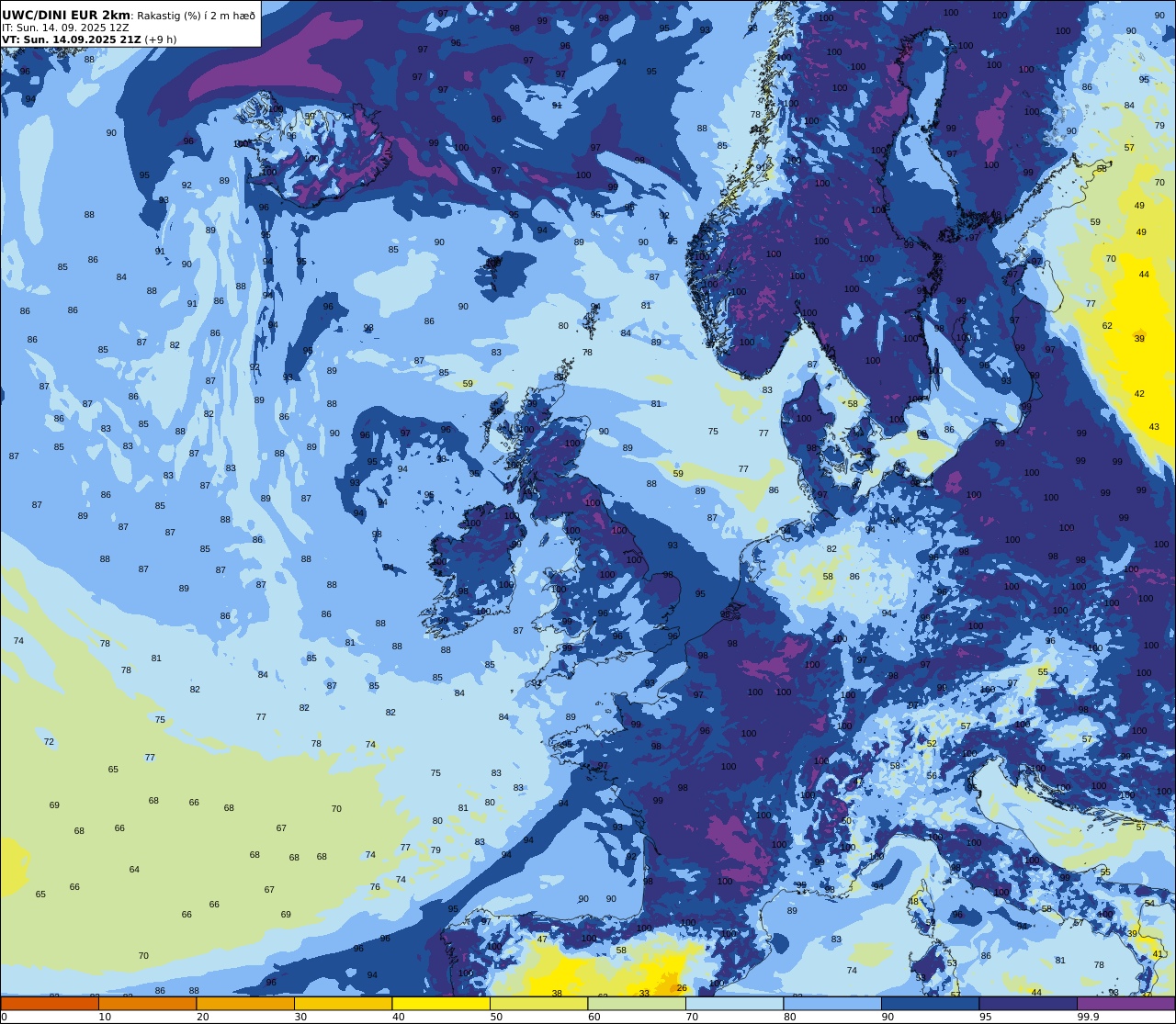Click the legend tick label '10'

click(x=105, y=1017)
